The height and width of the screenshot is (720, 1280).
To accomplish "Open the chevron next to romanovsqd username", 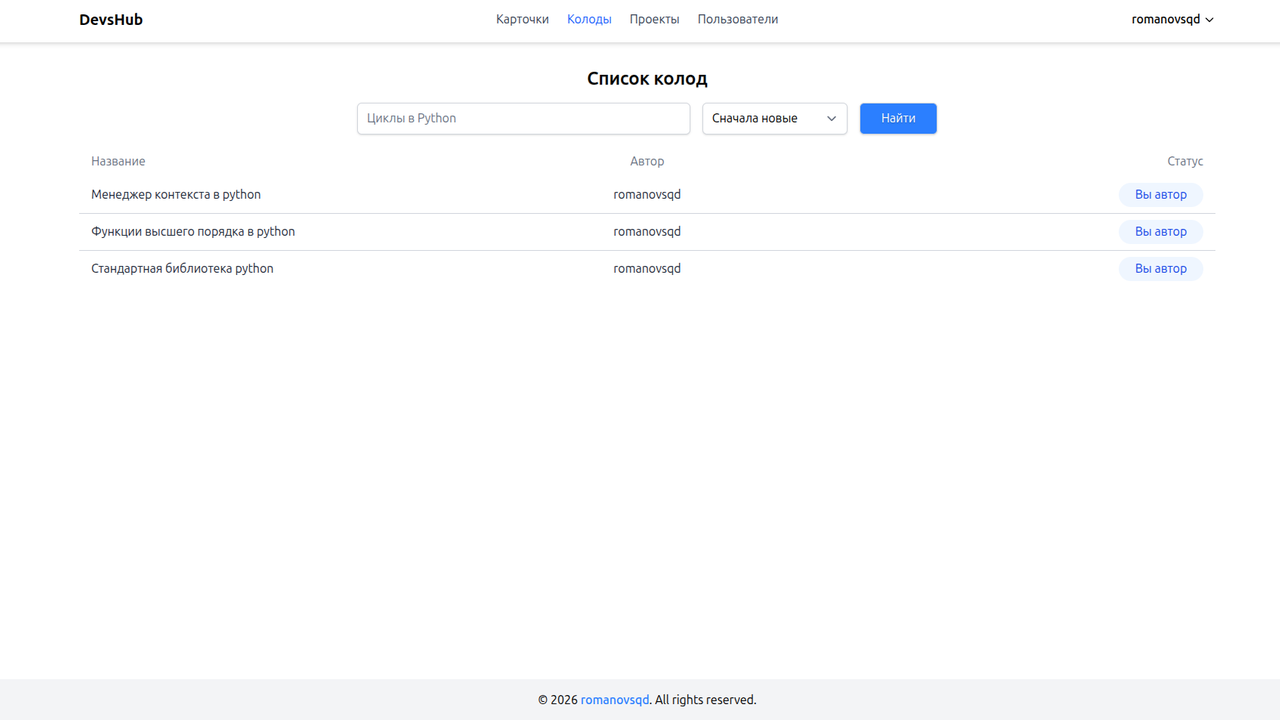I will coord(1210,19).
